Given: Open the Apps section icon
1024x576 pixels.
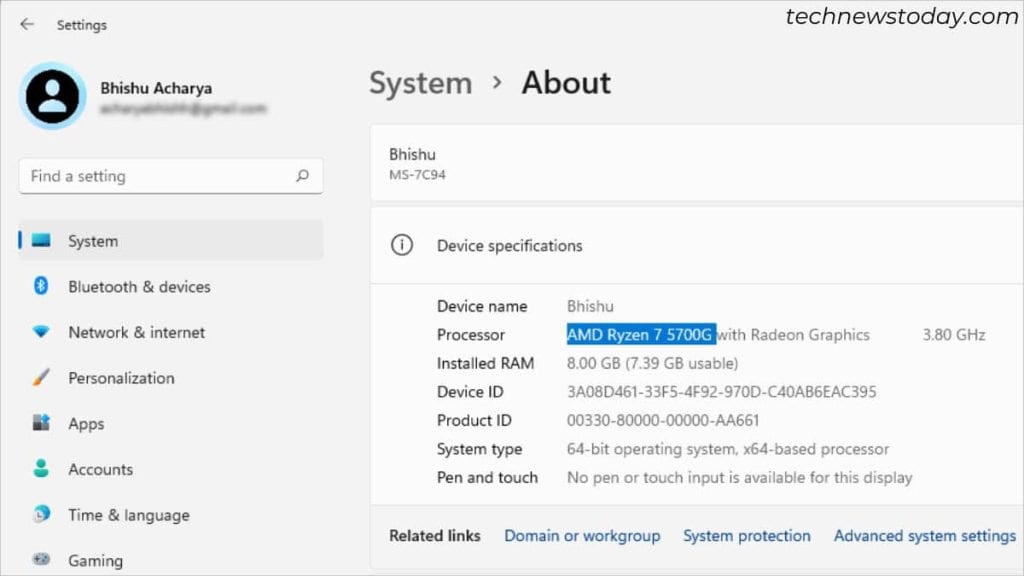Looking at the screenshot, I should pyautogui.click(x=40, y=423).
